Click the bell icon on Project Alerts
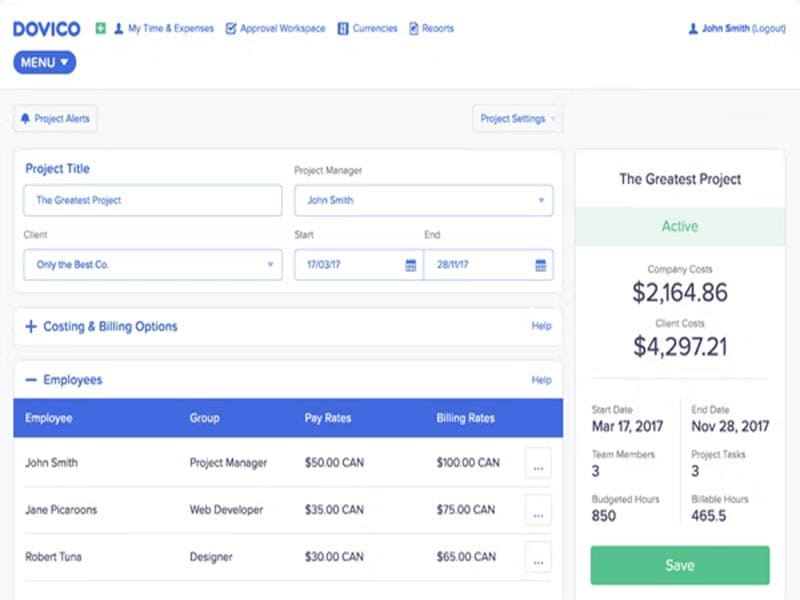This screenshot has width=800, height=600. pos(27,118)
